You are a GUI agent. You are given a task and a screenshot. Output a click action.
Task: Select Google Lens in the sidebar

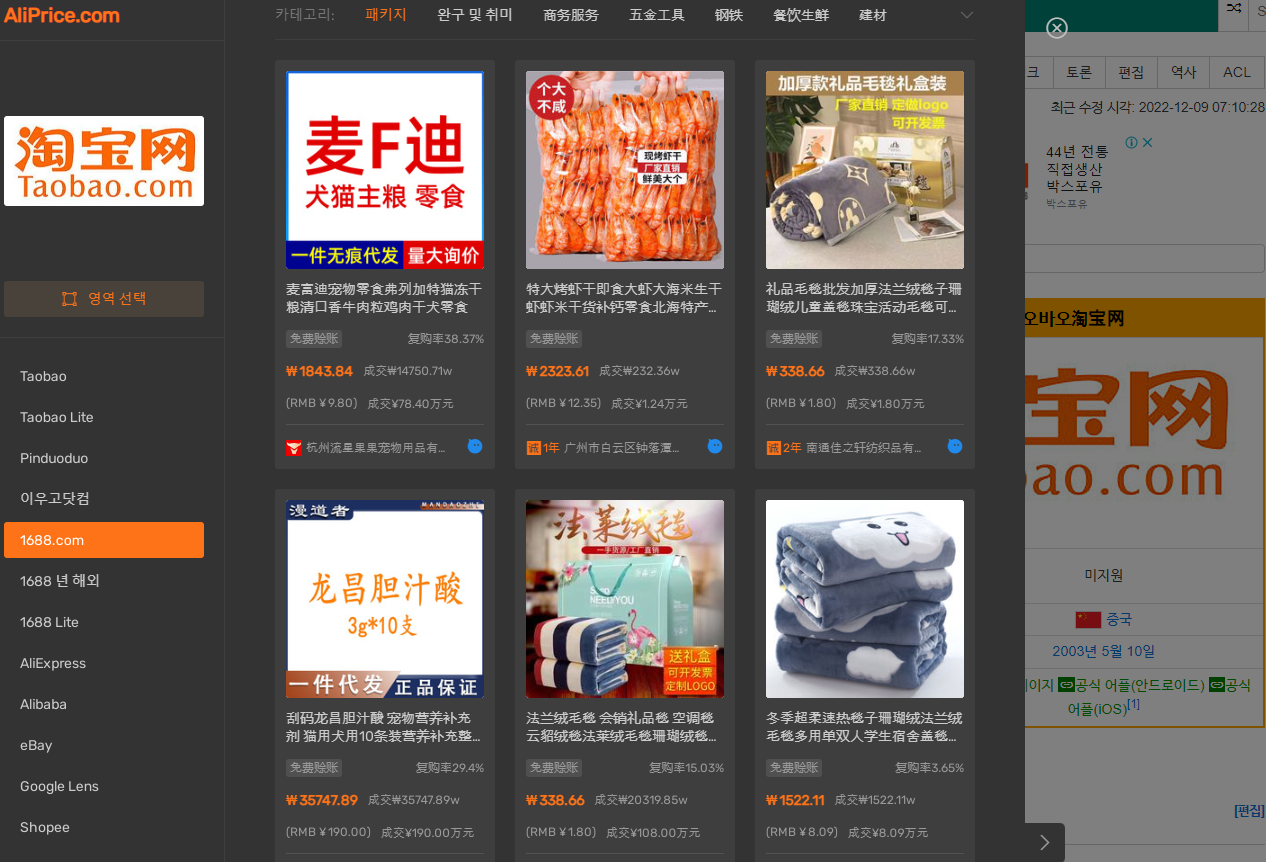coord(104,786)
